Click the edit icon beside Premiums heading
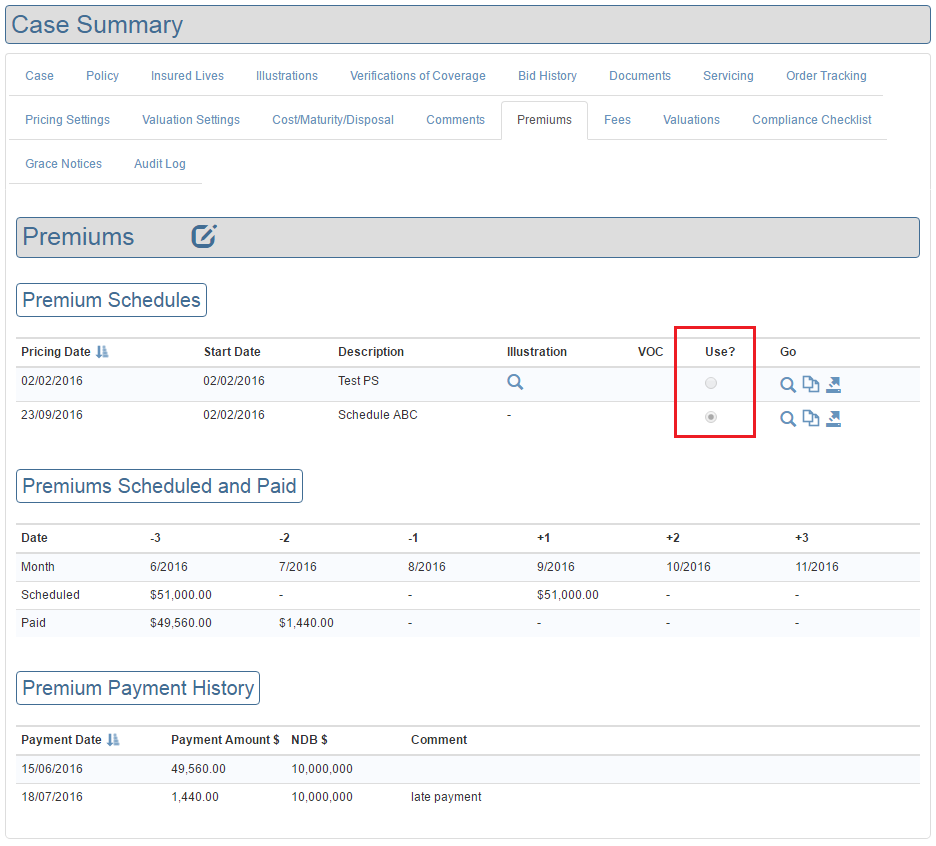Image resolution: width=936 pixels, height=846 pixels. coord(204,236)
